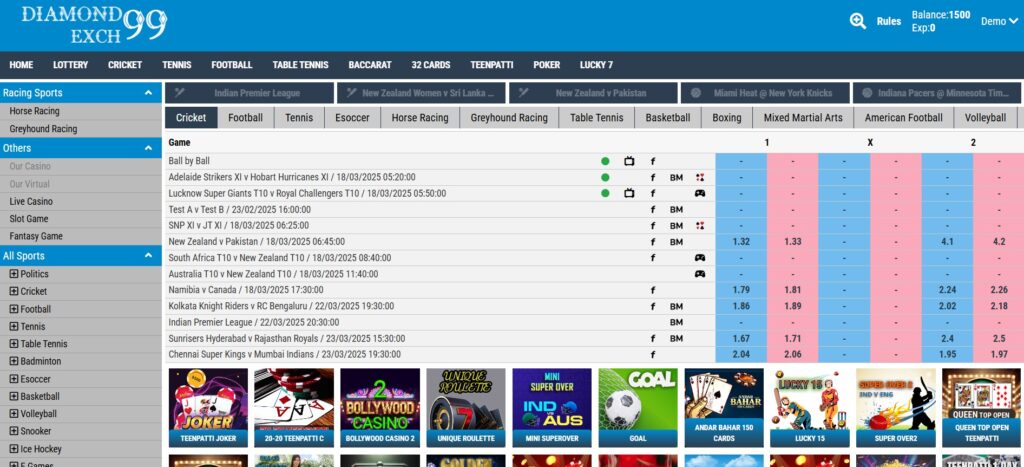Open the Rules link
This screenshot has width=1024, height=467.
pyautogui.click(x=888, y=21)
